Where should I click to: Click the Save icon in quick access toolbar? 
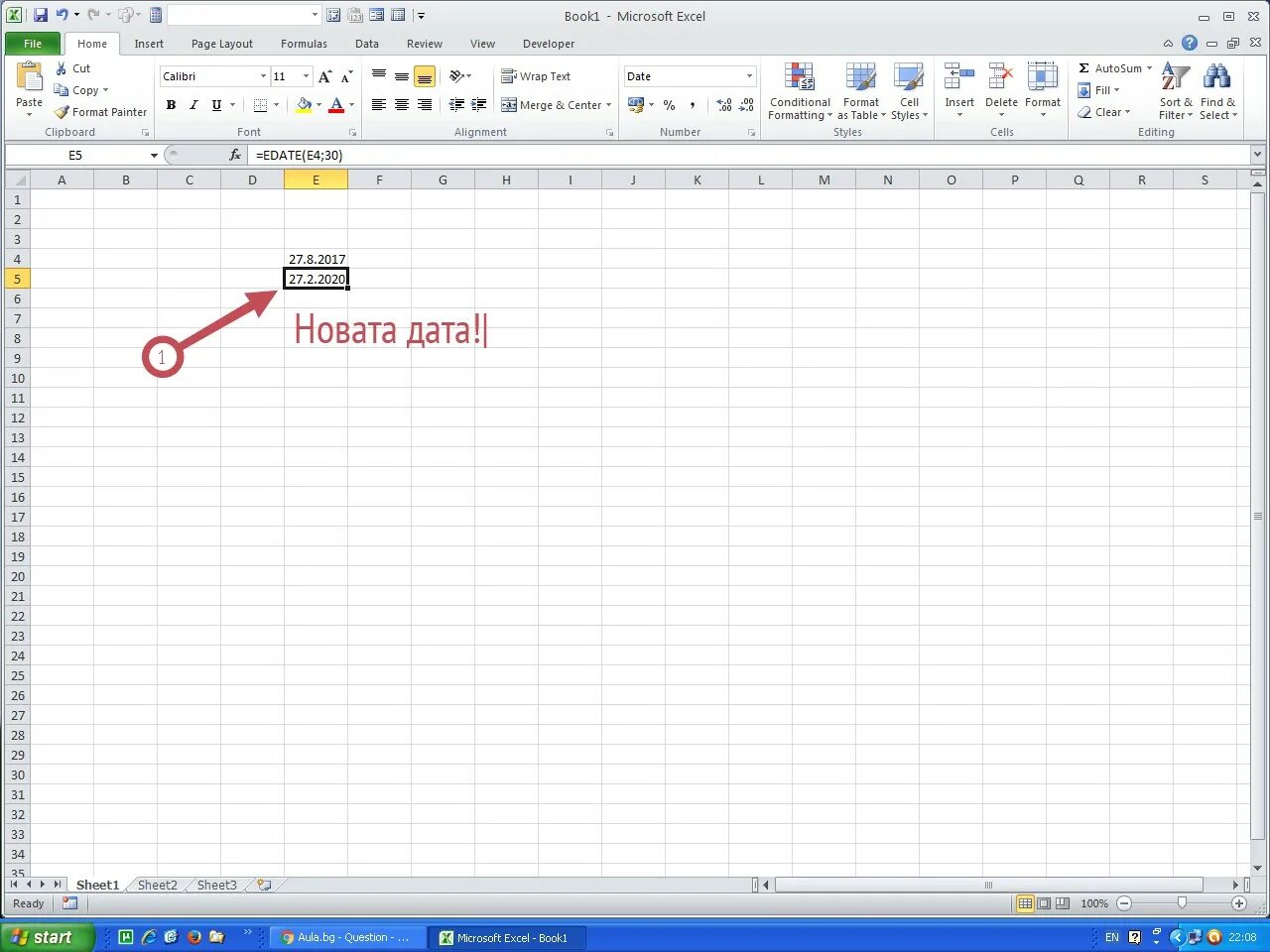pos(41,15)
